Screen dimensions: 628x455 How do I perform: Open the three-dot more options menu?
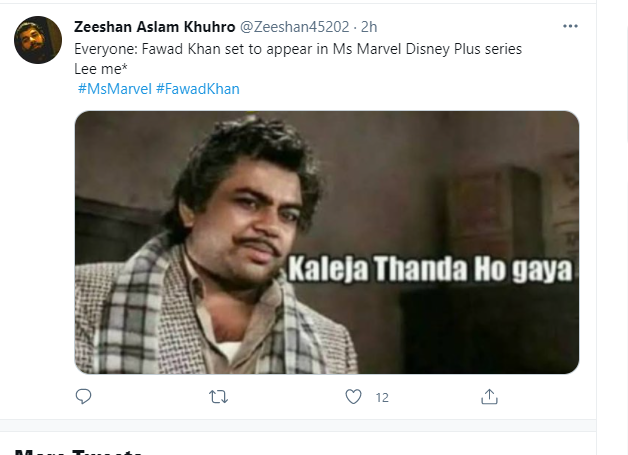coord(571,26)
